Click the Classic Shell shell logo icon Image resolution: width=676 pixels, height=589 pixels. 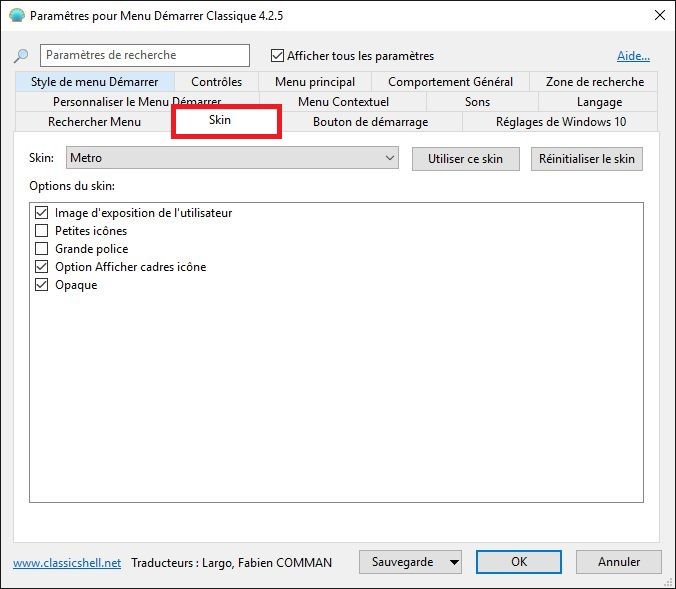pos(17,16)
